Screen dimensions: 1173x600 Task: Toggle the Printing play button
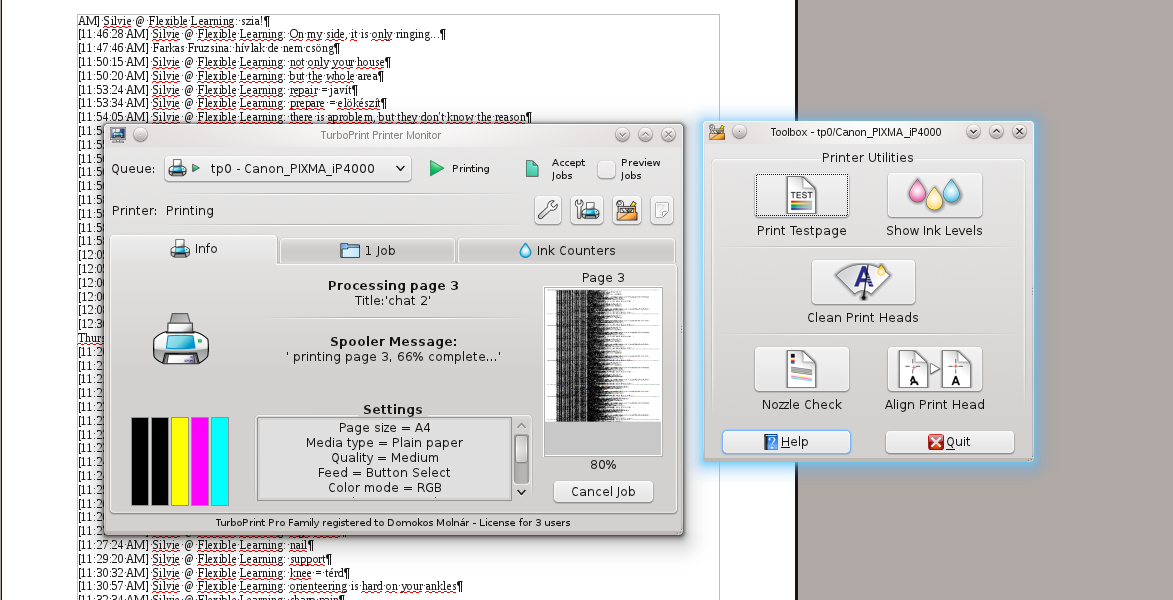pos(437,169)
